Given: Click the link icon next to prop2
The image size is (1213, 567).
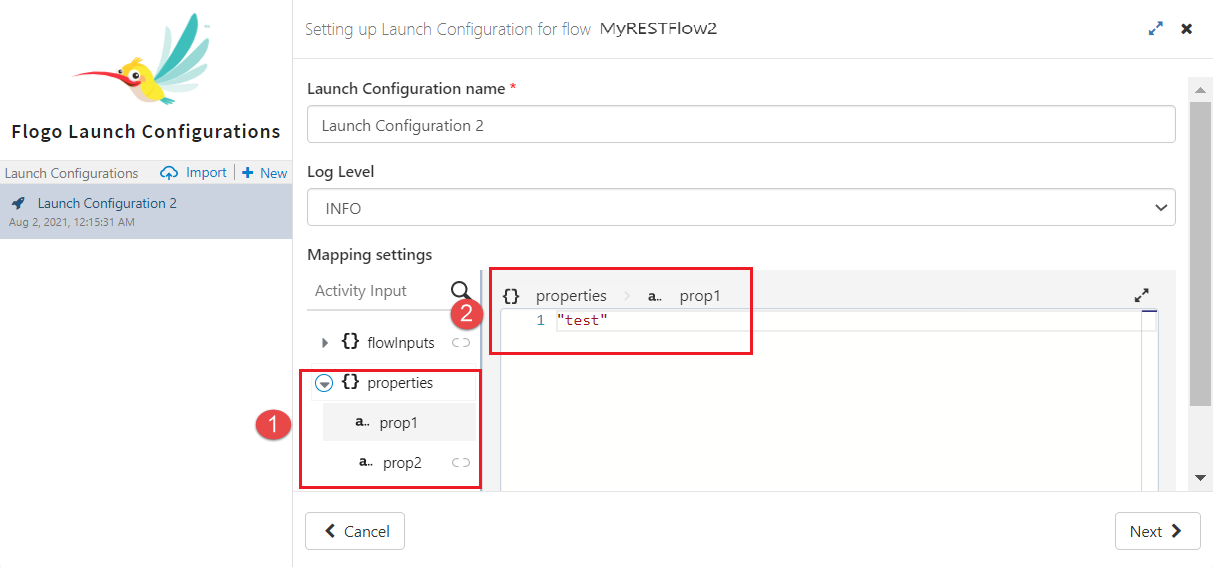Looking at the screenshot, I should tap(460, 463).
